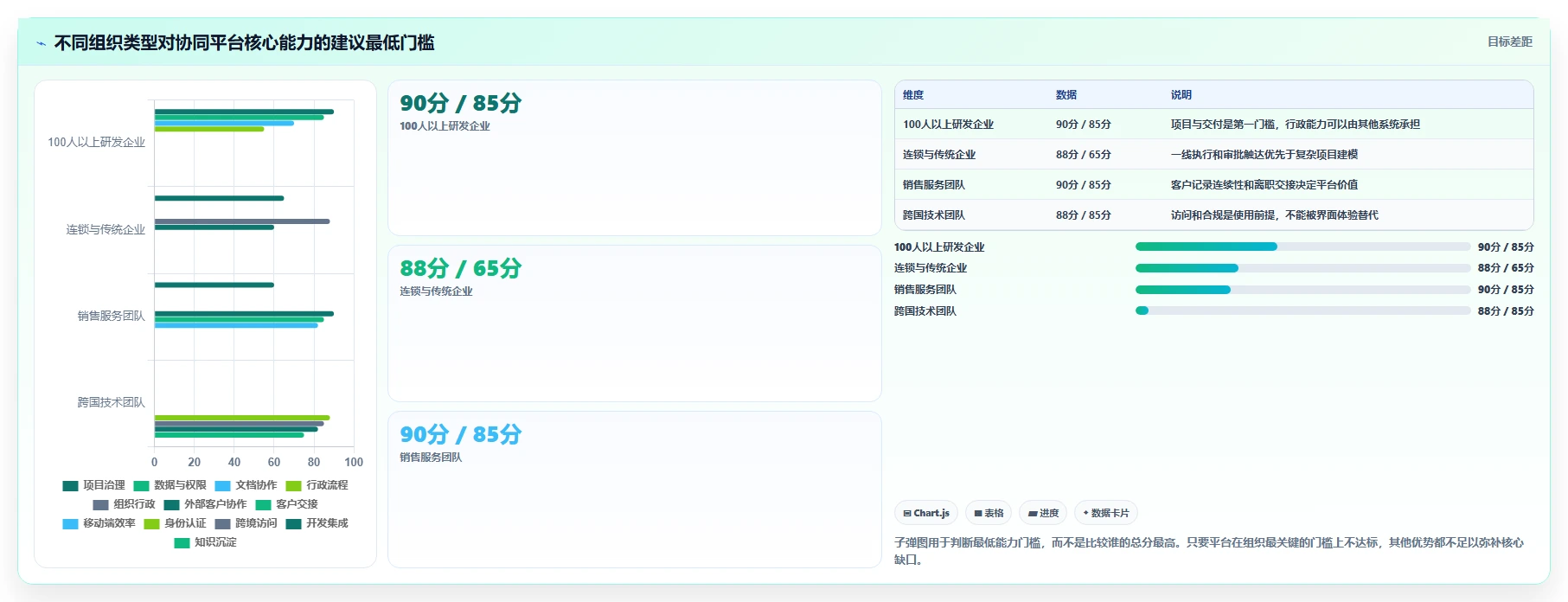The width and height of the screenshot is (1568, 602).
Task: Click the x-axis tick labeled 100
Action: [354, 463]
